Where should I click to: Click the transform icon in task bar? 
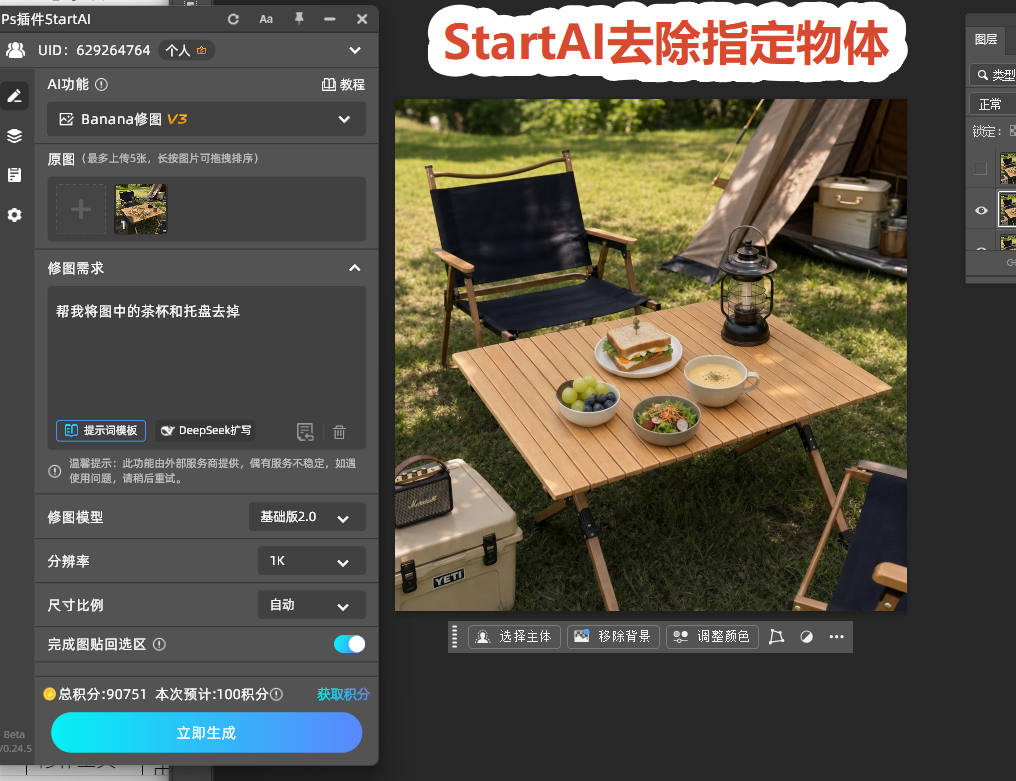[x=776, y=636]
